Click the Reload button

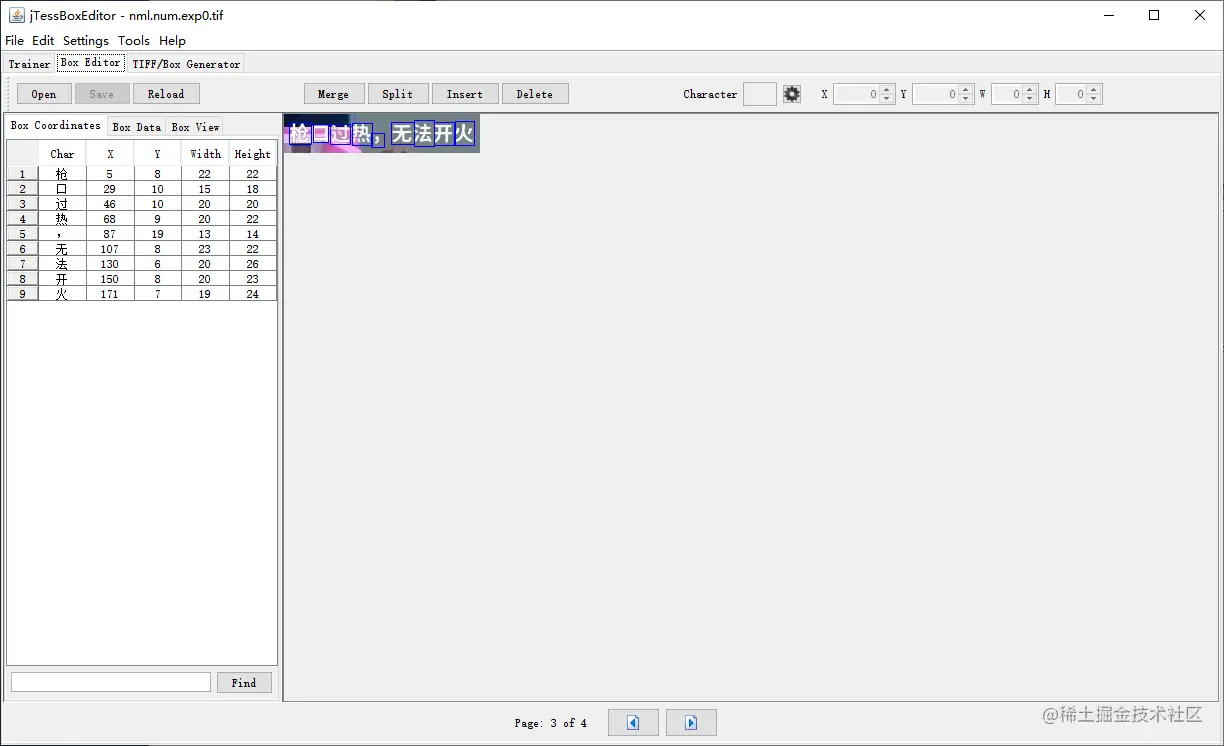166,94
